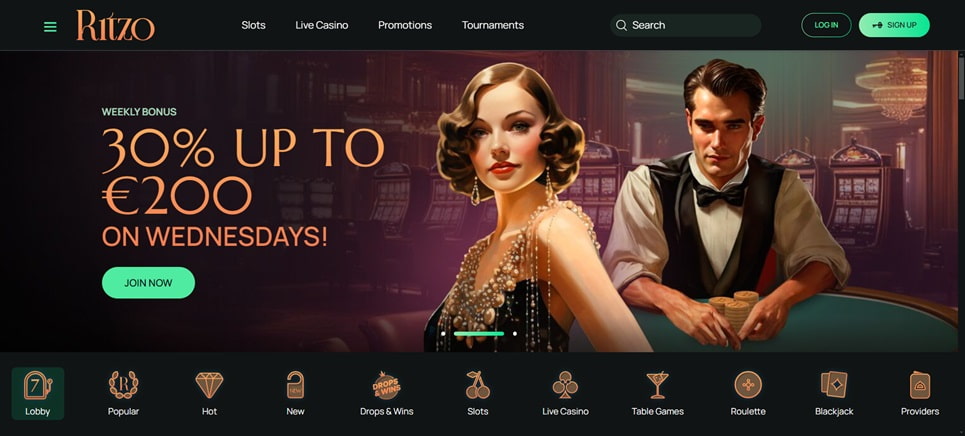965x436 pixels.
Task: Open Live Casino in top navigation
Action: [322, 25]
